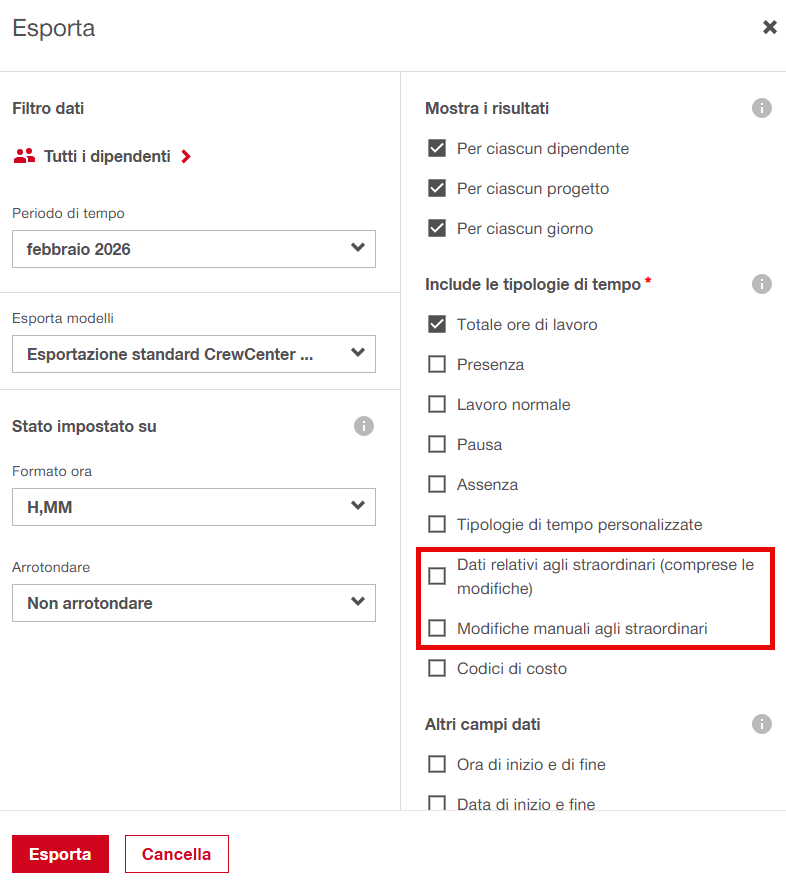Open the Arrotondare dropdown
This screenshot has width=786, height=880.
click(194, 603)
